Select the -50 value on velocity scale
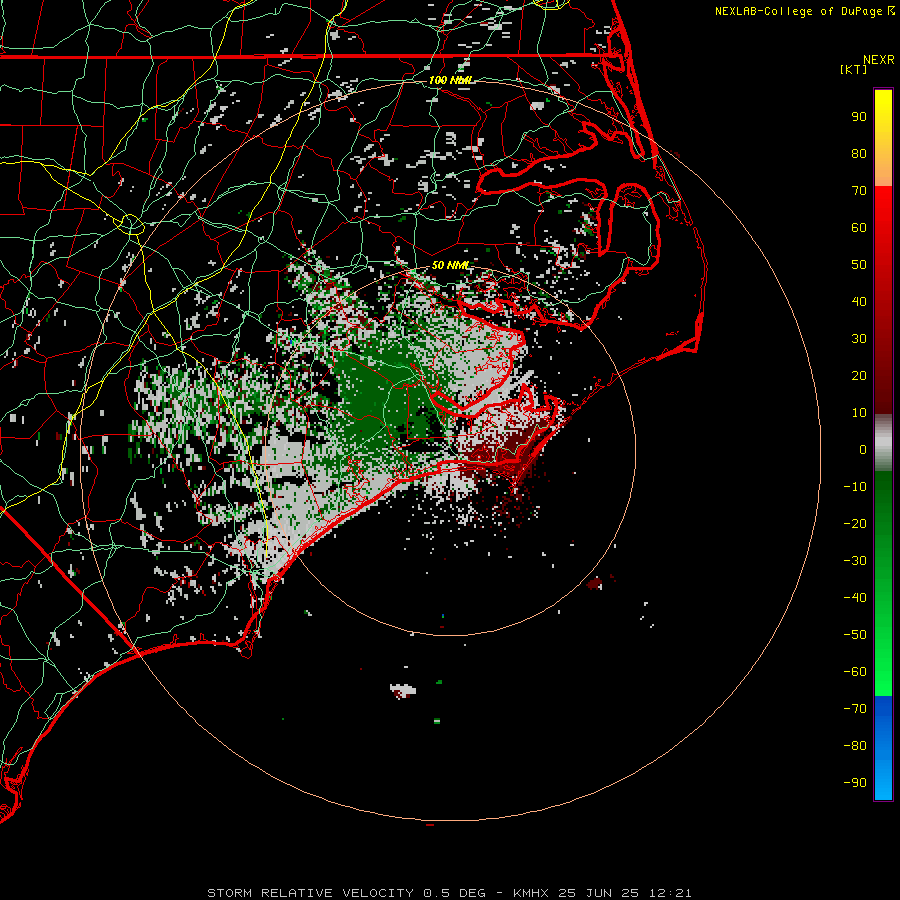This screenshot has height=900, width=900. click(x=855, y=635)
